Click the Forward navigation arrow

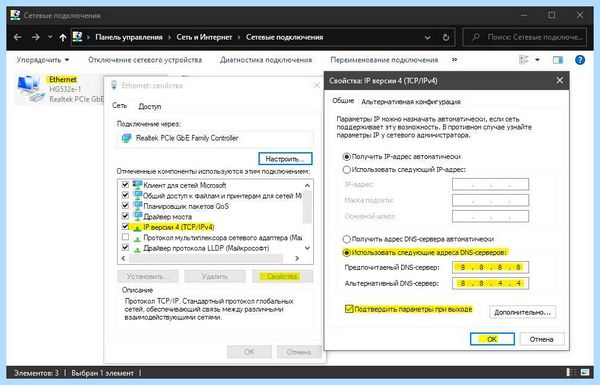click(36, 37)
